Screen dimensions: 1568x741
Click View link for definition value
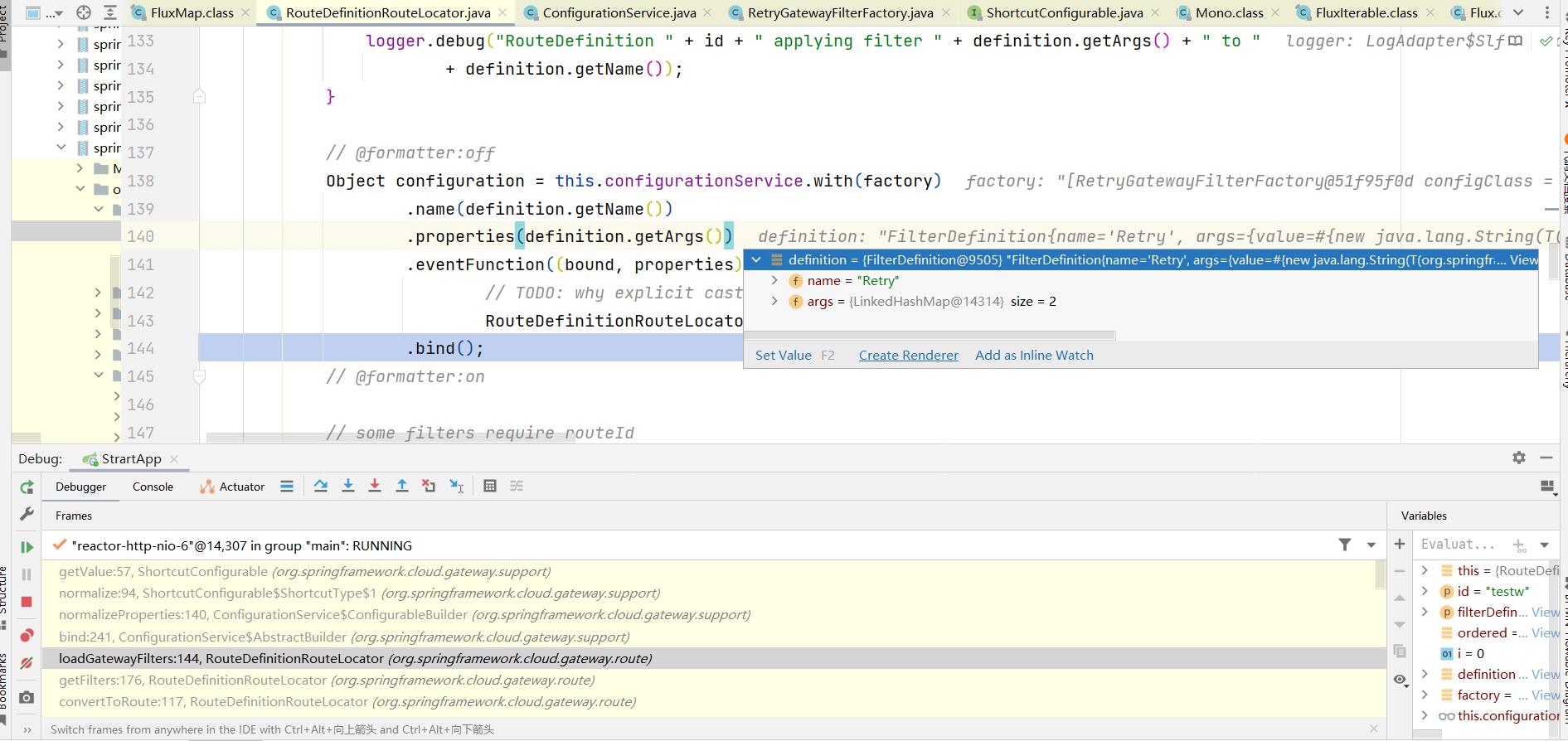point(1523,260)
